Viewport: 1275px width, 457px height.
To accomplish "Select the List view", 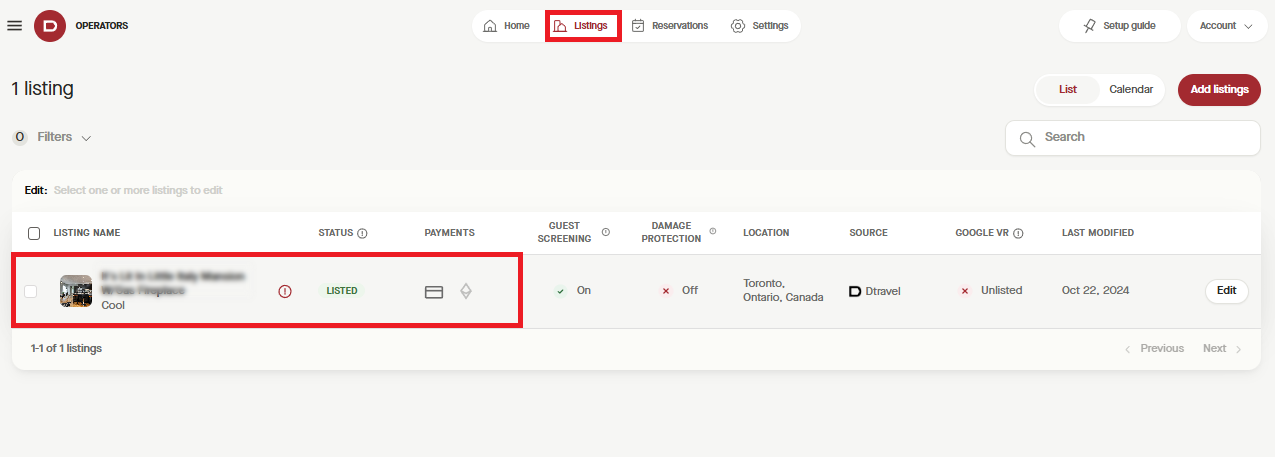I will pos(1068,89).
